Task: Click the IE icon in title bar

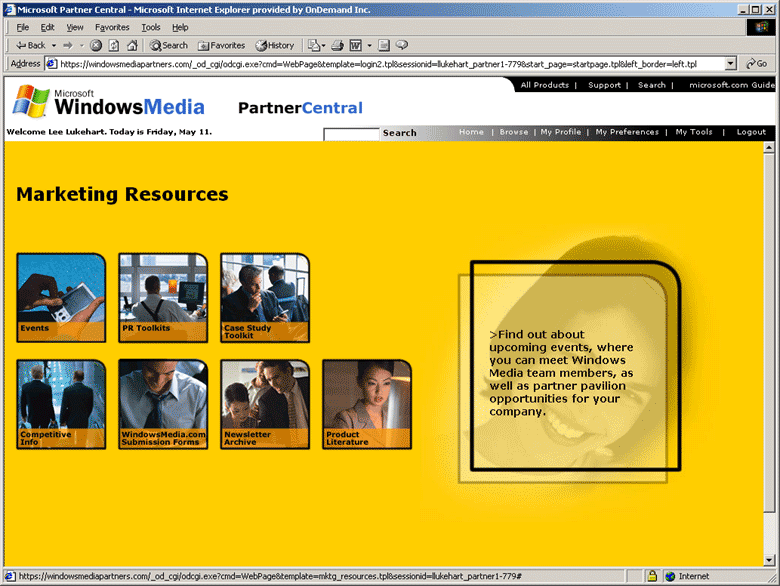Action: 9,9
